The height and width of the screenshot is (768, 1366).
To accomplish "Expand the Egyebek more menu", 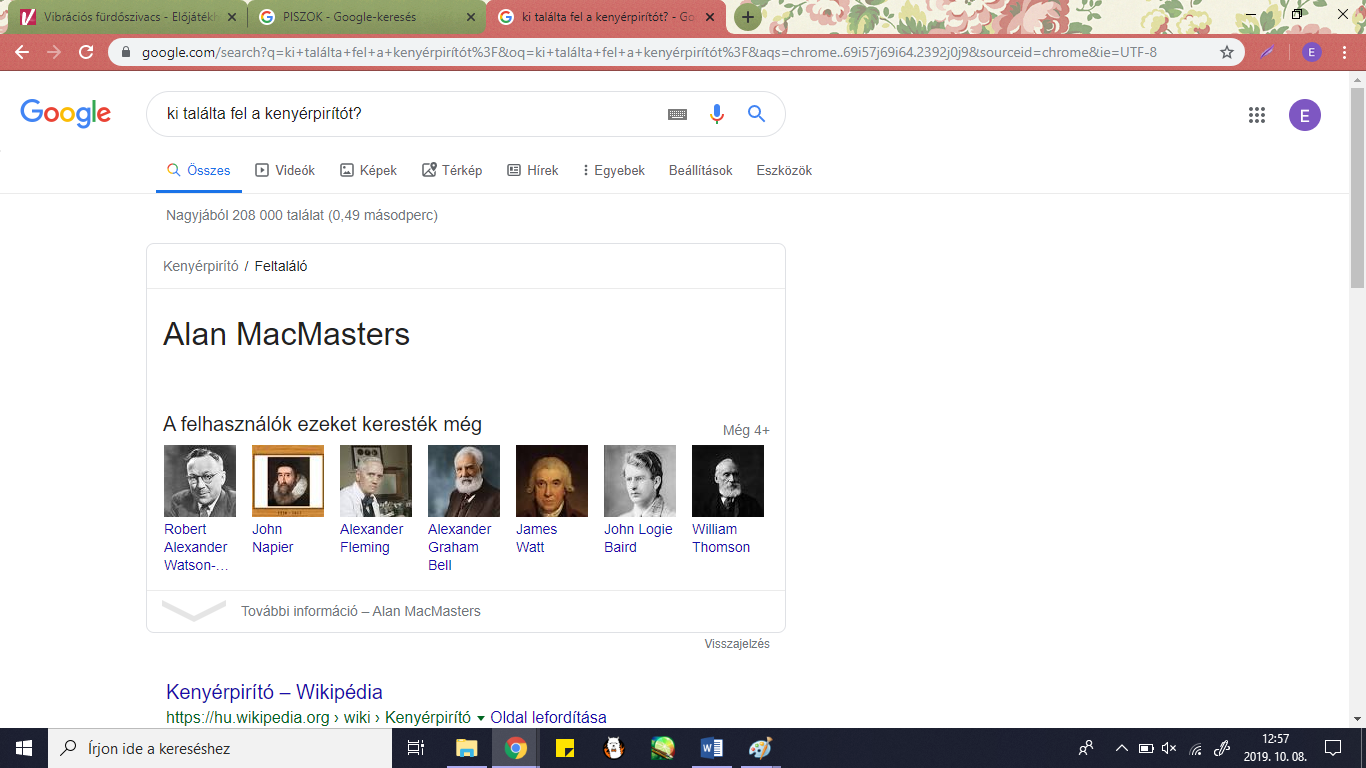I will point(614,171).
